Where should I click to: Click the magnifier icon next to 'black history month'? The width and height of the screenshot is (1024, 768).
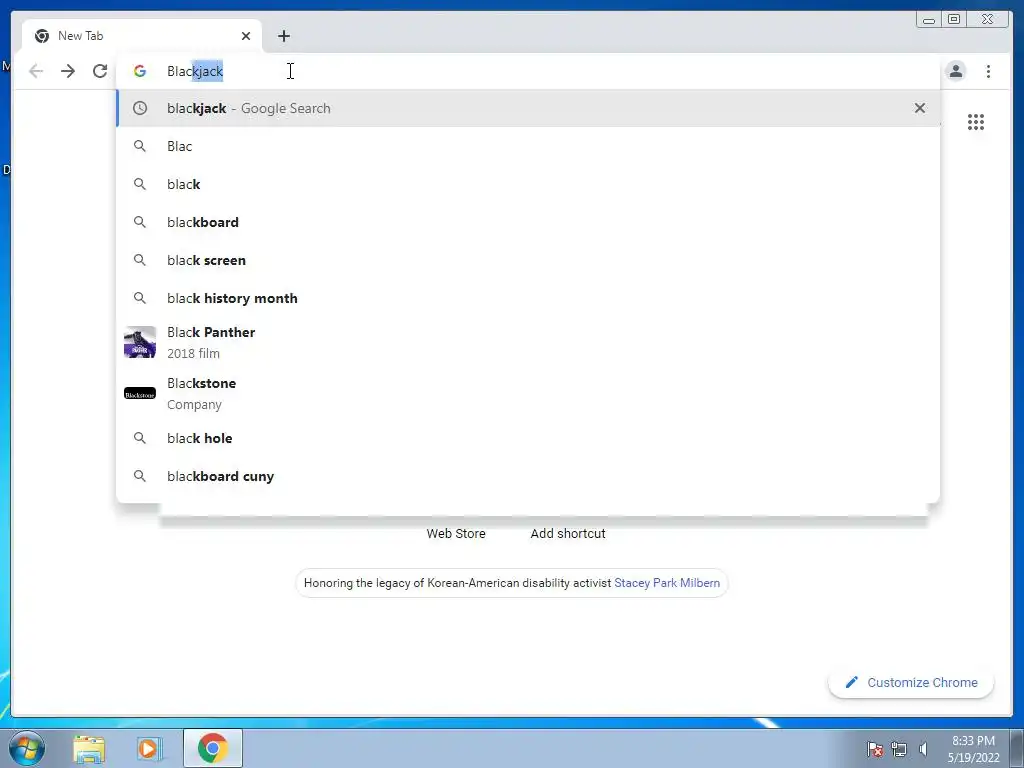pos(140,298)
